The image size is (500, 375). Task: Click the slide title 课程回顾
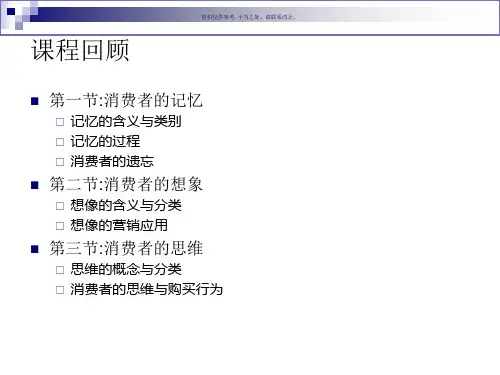pos(80,50)
